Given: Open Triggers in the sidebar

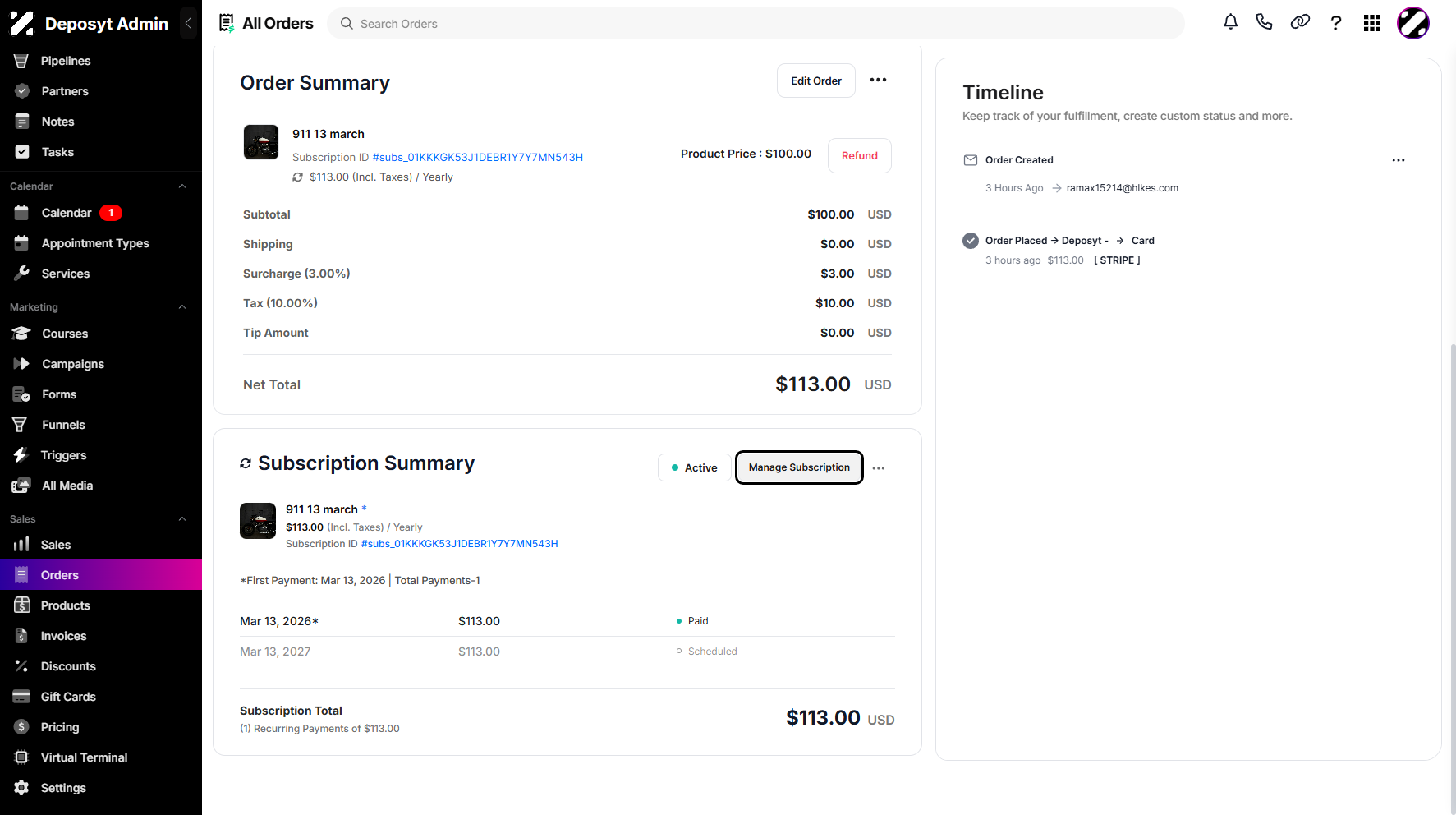Looking at the screenshot, I should point(101,455).
